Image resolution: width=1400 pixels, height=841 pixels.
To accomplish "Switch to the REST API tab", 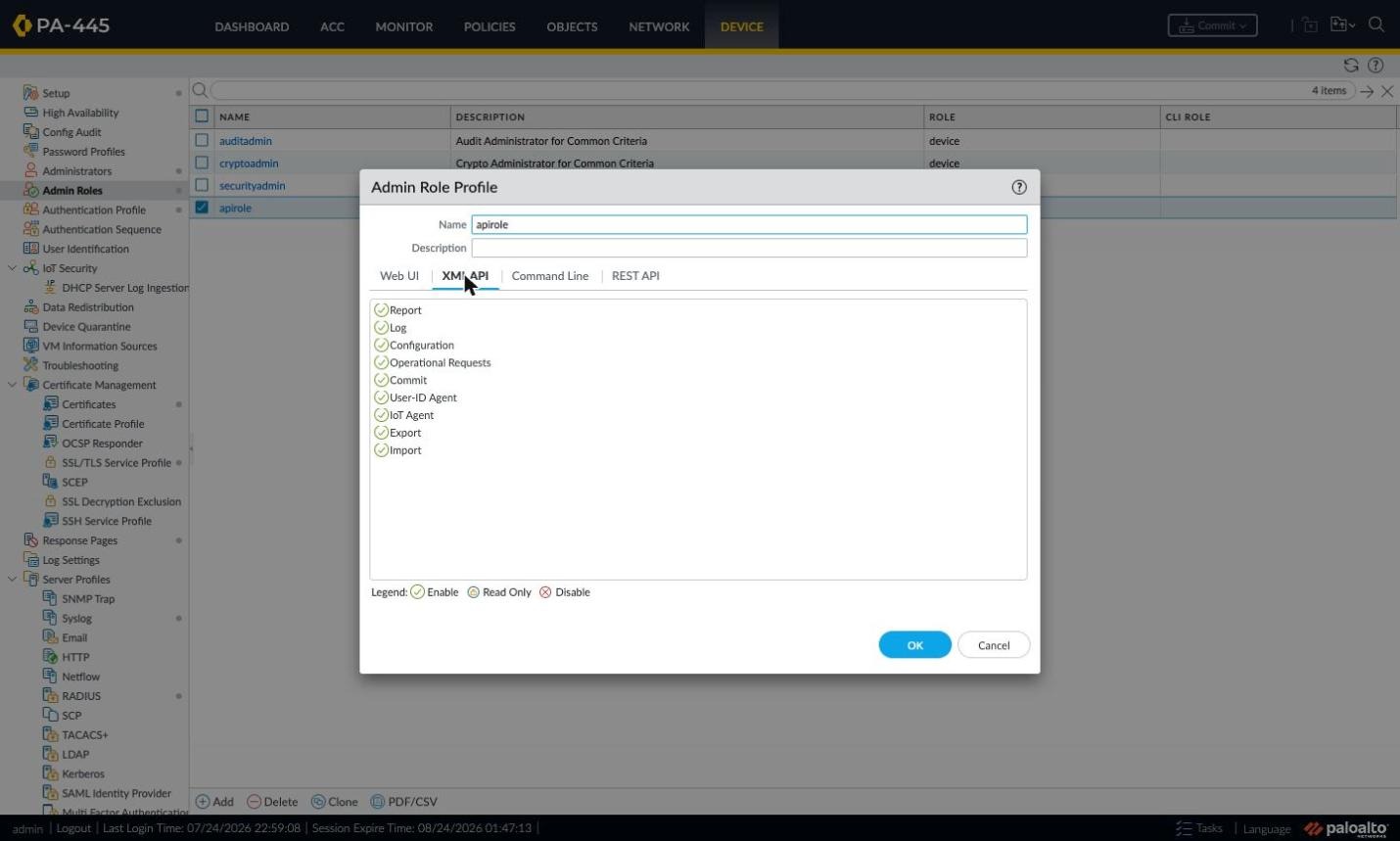I will tap(635, 276).
